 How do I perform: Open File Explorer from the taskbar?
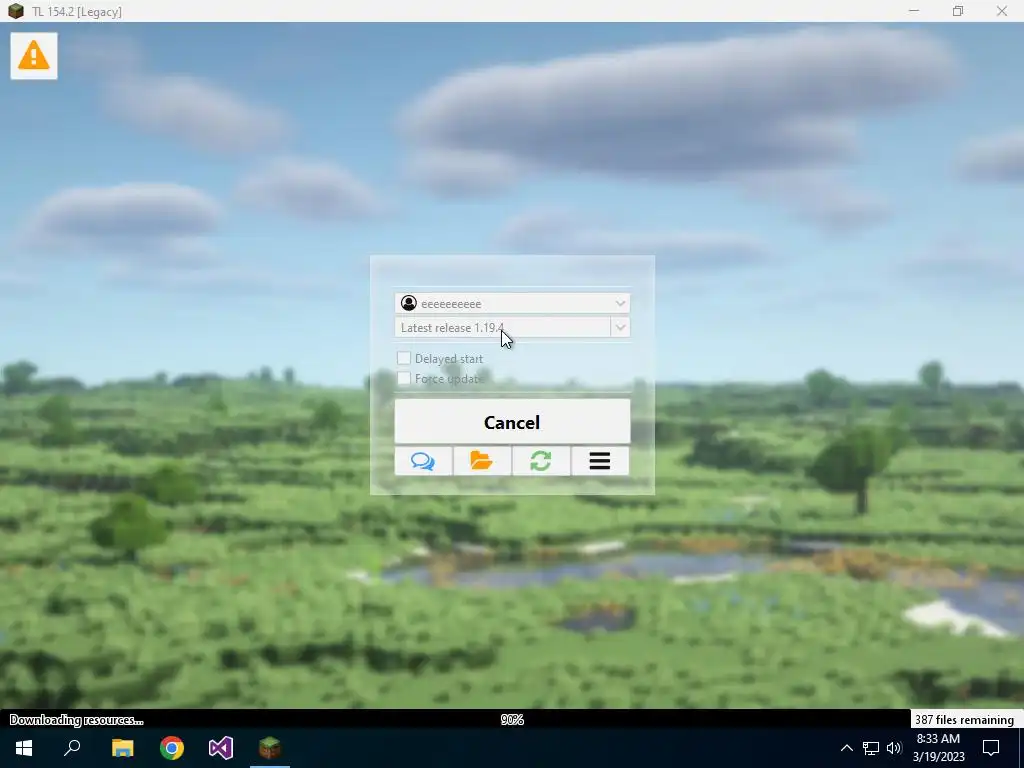(122, 748)
